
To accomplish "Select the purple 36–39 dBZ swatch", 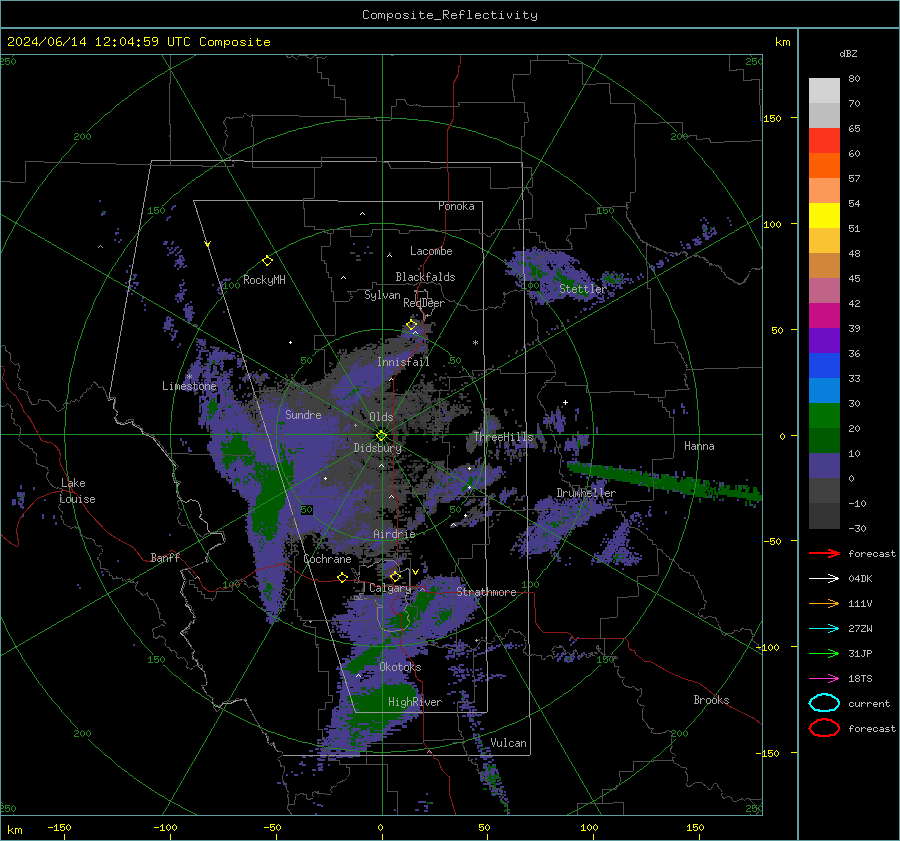I will click(x=824, y=340).
